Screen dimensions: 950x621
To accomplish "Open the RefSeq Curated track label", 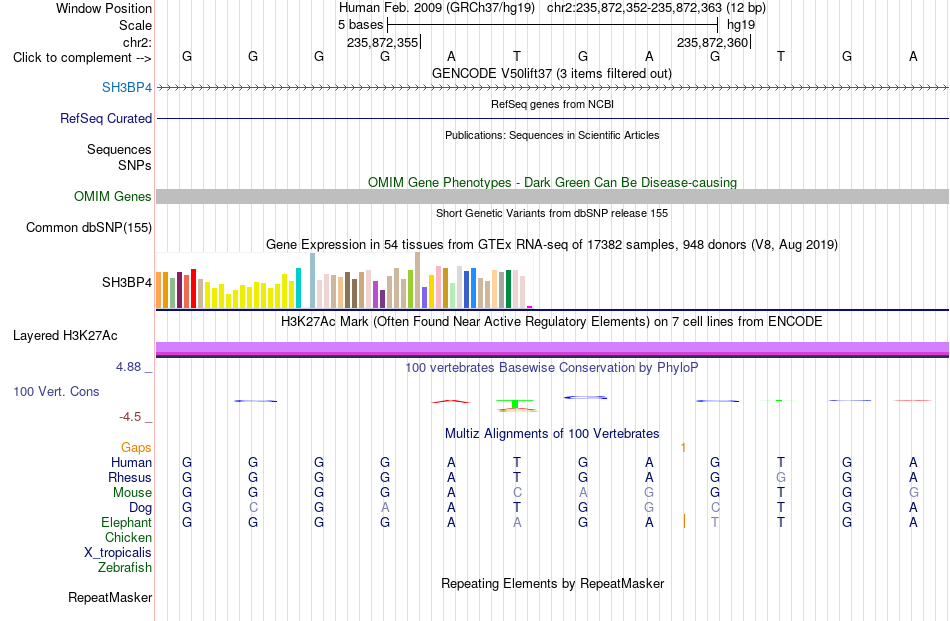I will 105,118.
